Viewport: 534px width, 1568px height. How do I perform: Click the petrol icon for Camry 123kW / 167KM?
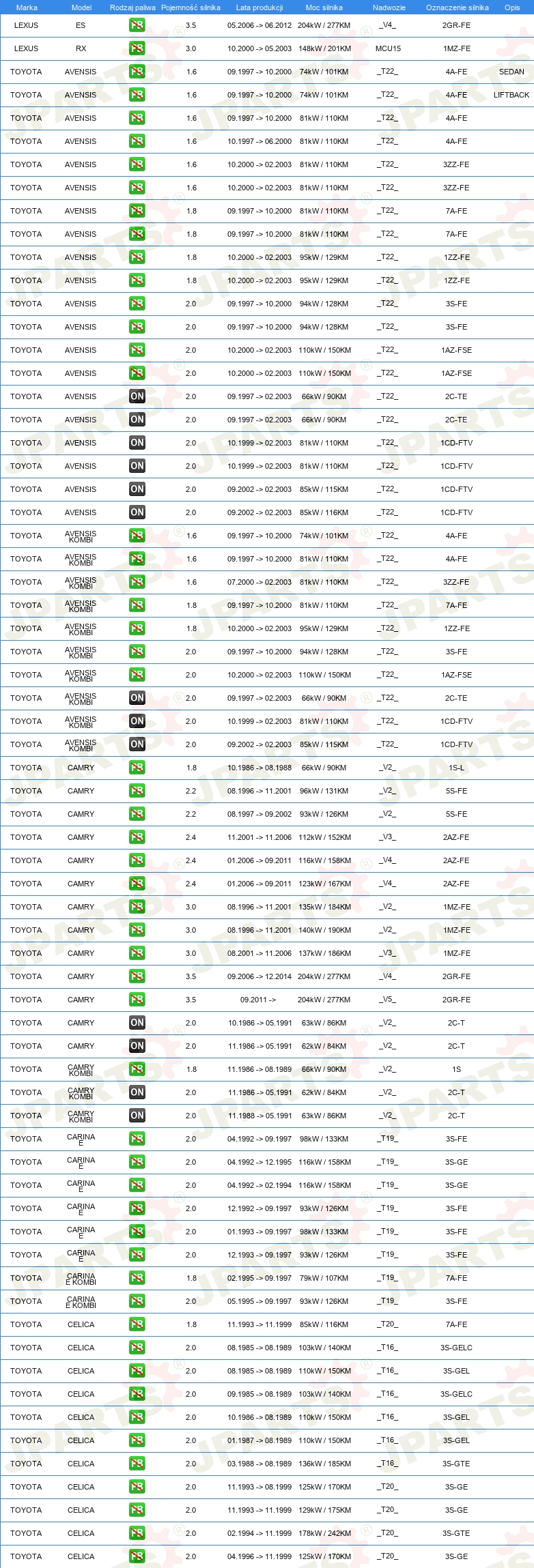pyautogui.click(x=137, y=884)
